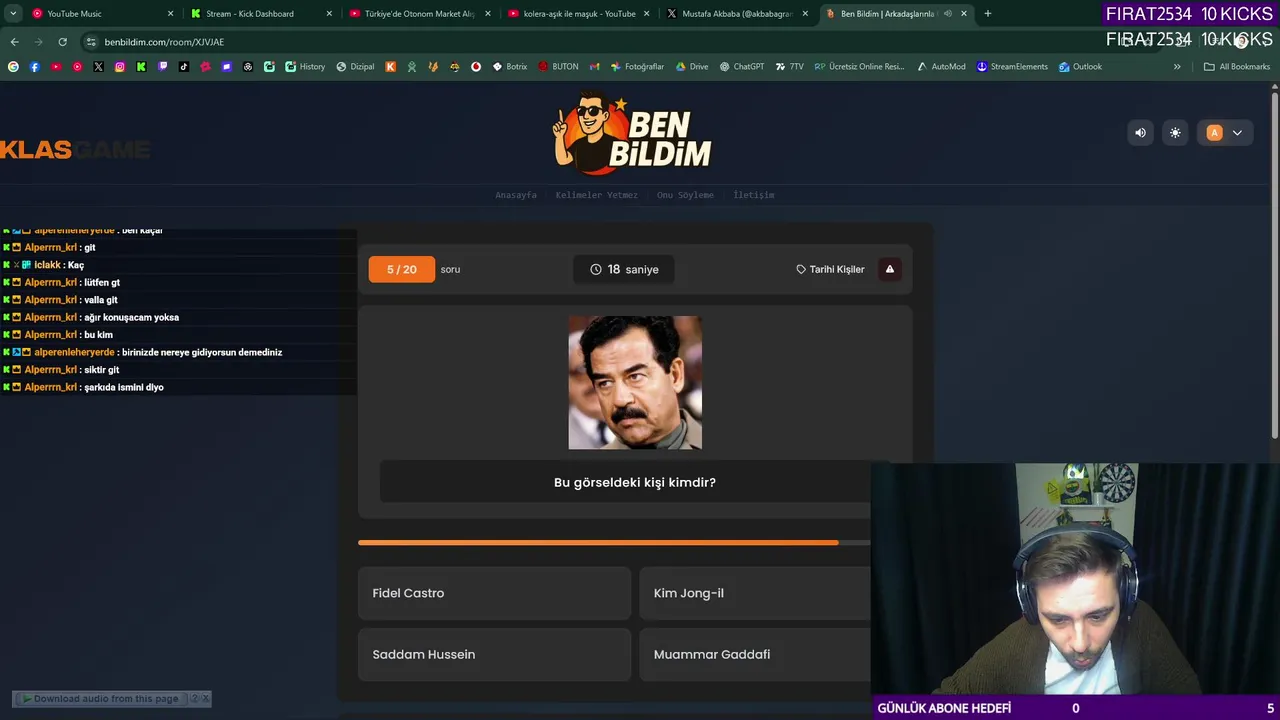Click the question portrait image

(x=635, y=383)
